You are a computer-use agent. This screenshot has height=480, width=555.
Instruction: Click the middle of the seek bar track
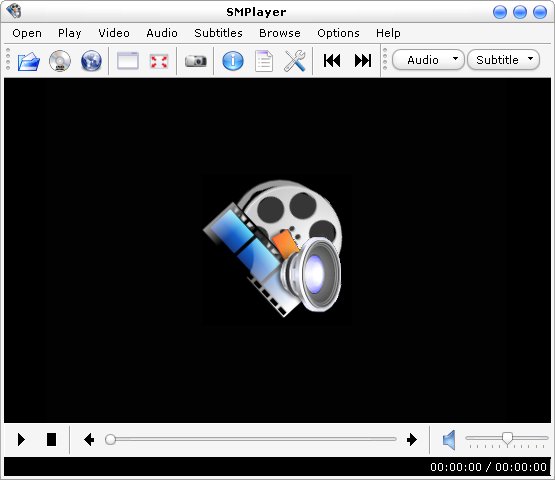coord(251,439)
